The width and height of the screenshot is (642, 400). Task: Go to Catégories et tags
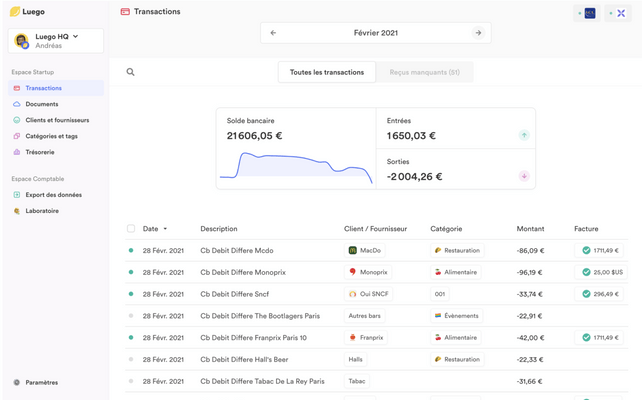pyautogui.click(x=51, y=136)
